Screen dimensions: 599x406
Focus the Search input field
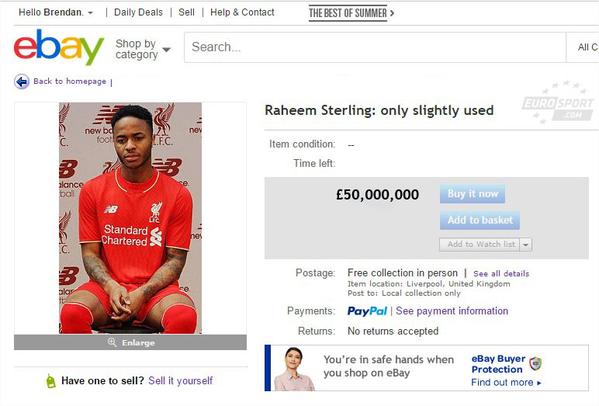pyautogui.click(x=375, y=47)
